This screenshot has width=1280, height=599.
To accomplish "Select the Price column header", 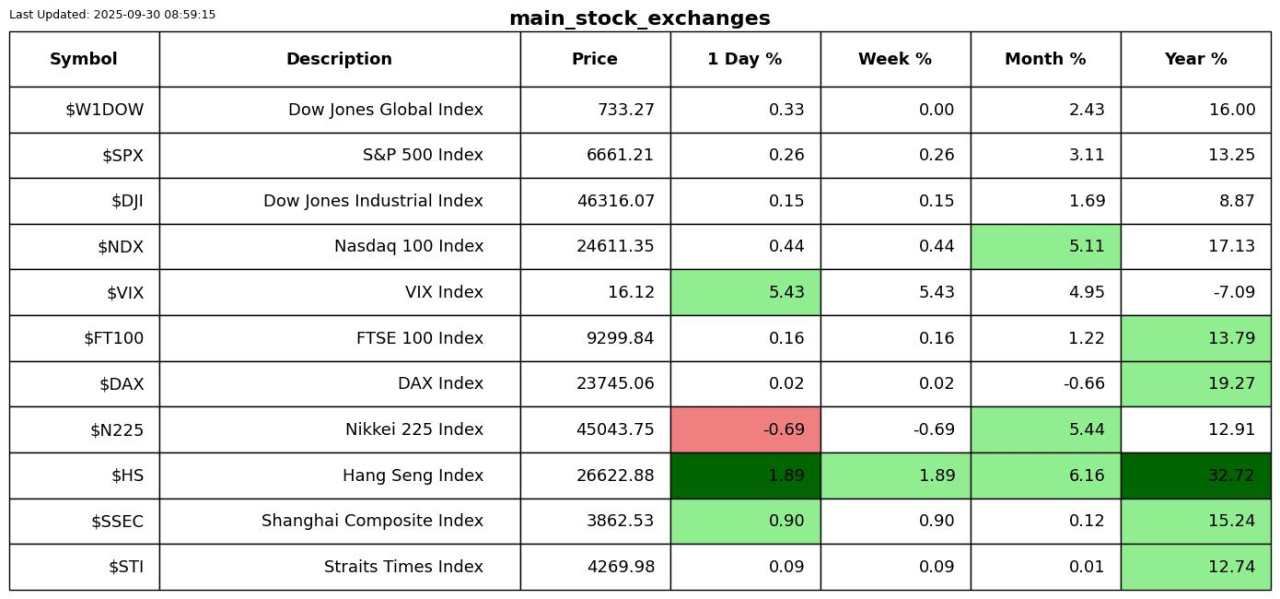I will [x=595, y=59].
